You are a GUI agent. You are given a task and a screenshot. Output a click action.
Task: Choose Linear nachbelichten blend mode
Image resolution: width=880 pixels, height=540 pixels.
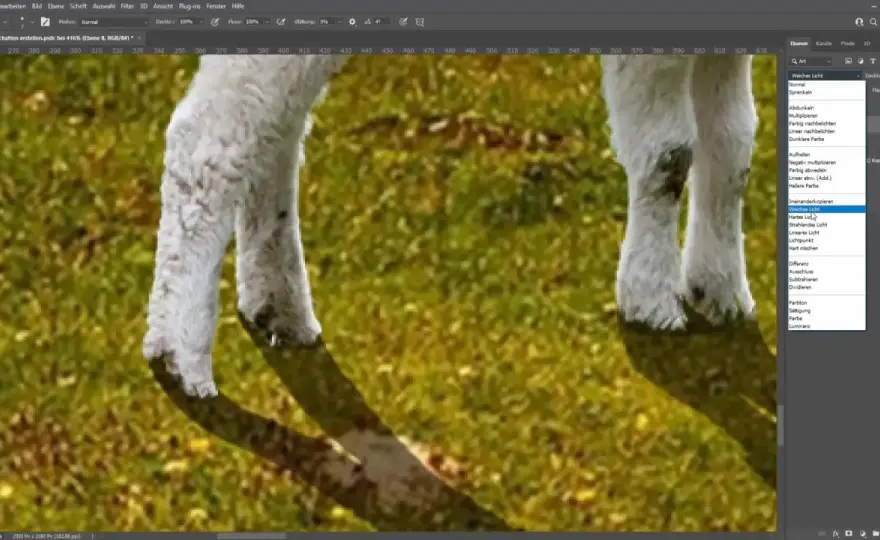pos(826,131)
